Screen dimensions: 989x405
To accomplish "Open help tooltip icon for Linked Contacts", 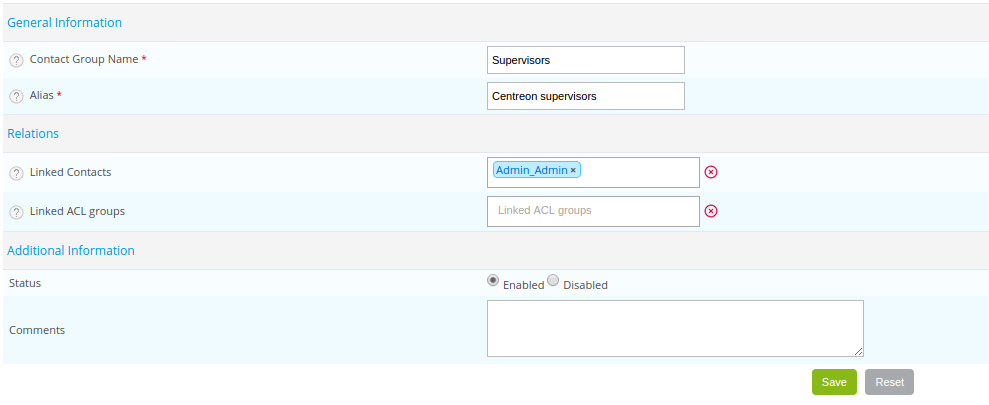I will point(16,173).
